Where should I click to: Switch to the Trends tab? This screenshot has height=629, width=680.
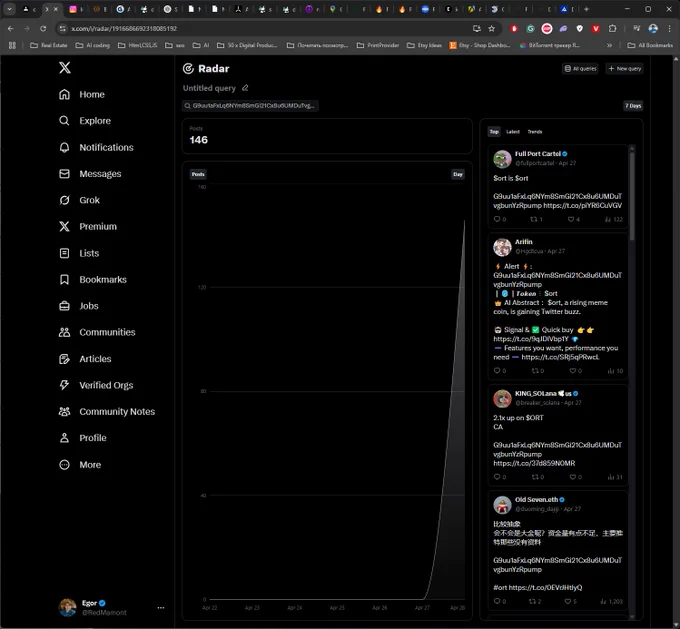535,132
